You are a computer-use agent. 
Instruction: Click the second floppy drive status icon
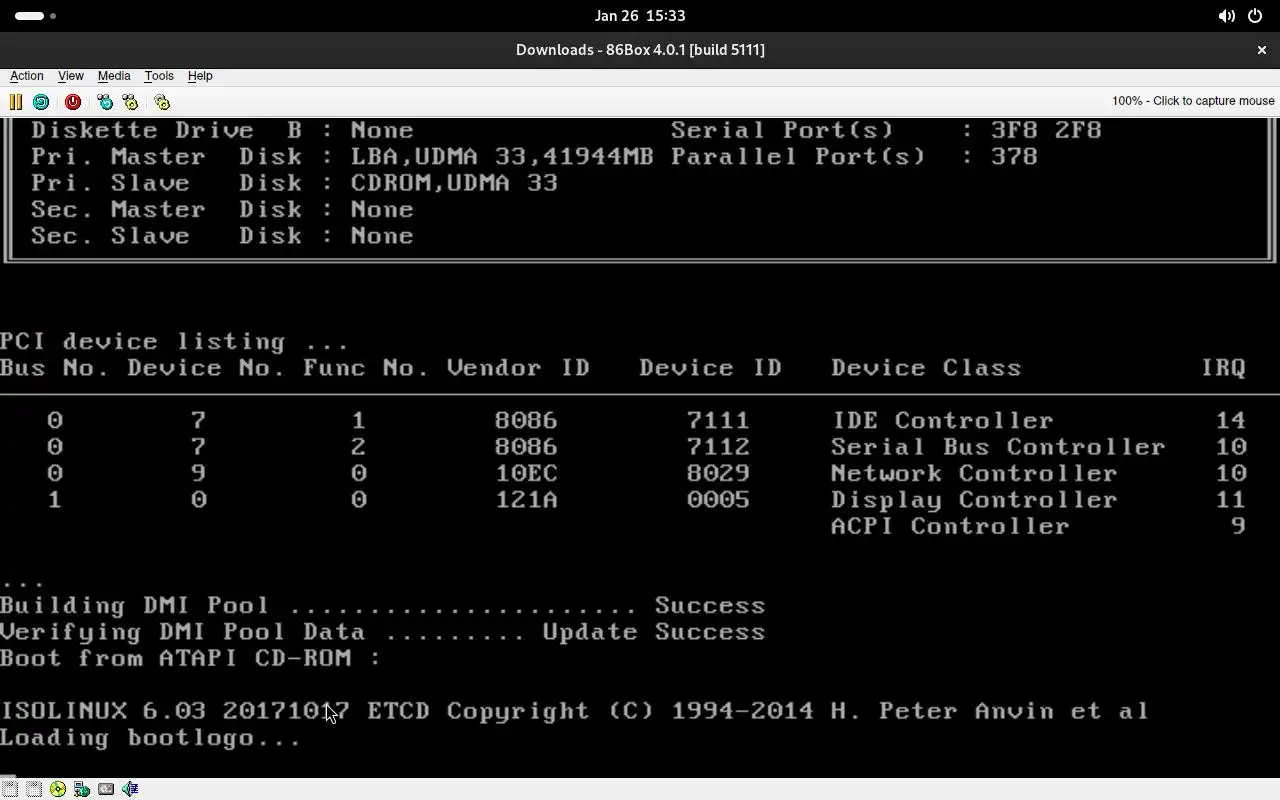click(34, 789)
